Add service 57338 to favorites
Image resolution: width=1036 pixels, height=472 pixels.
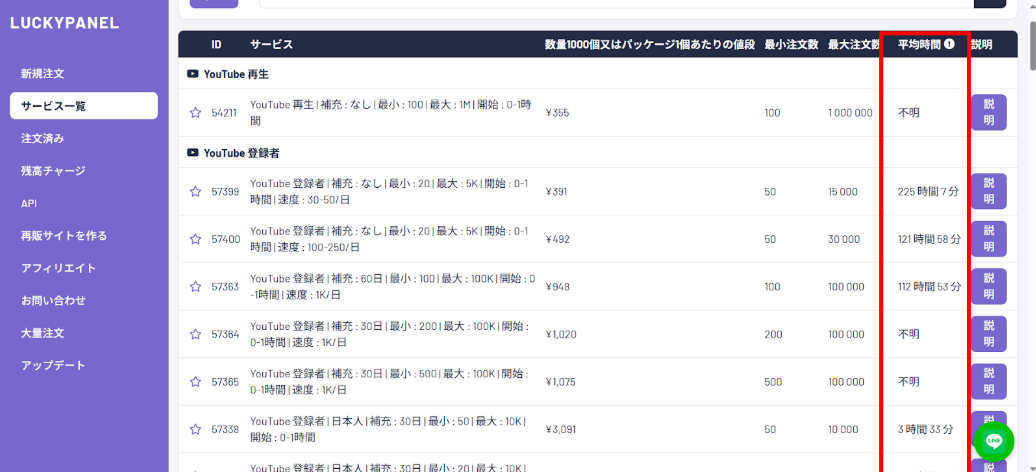(x=195, y=430)
